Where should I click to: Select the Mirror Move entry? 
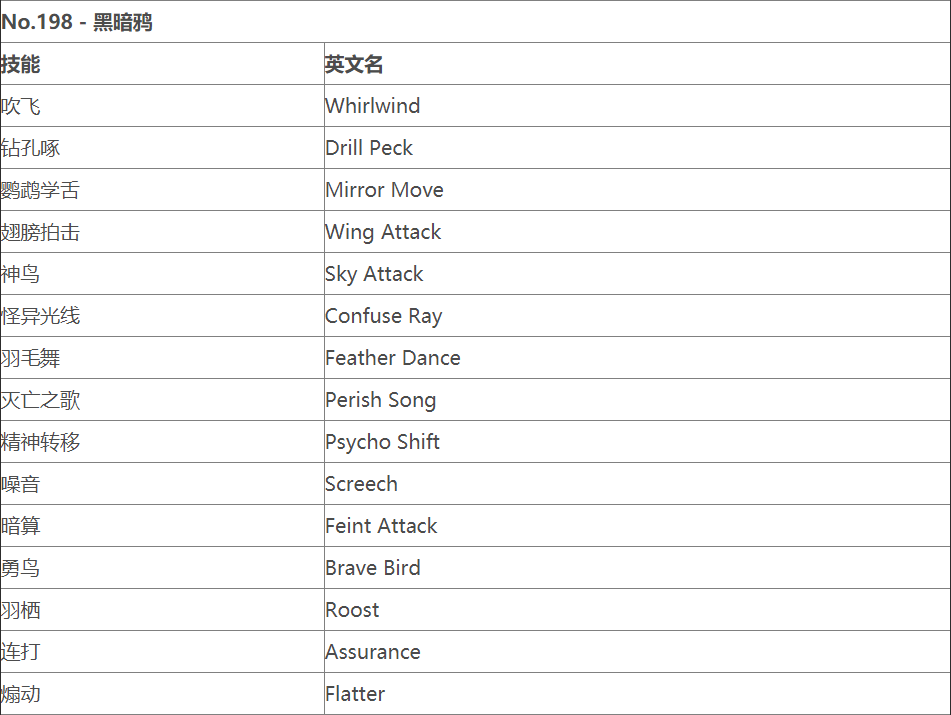click(384, 190)
